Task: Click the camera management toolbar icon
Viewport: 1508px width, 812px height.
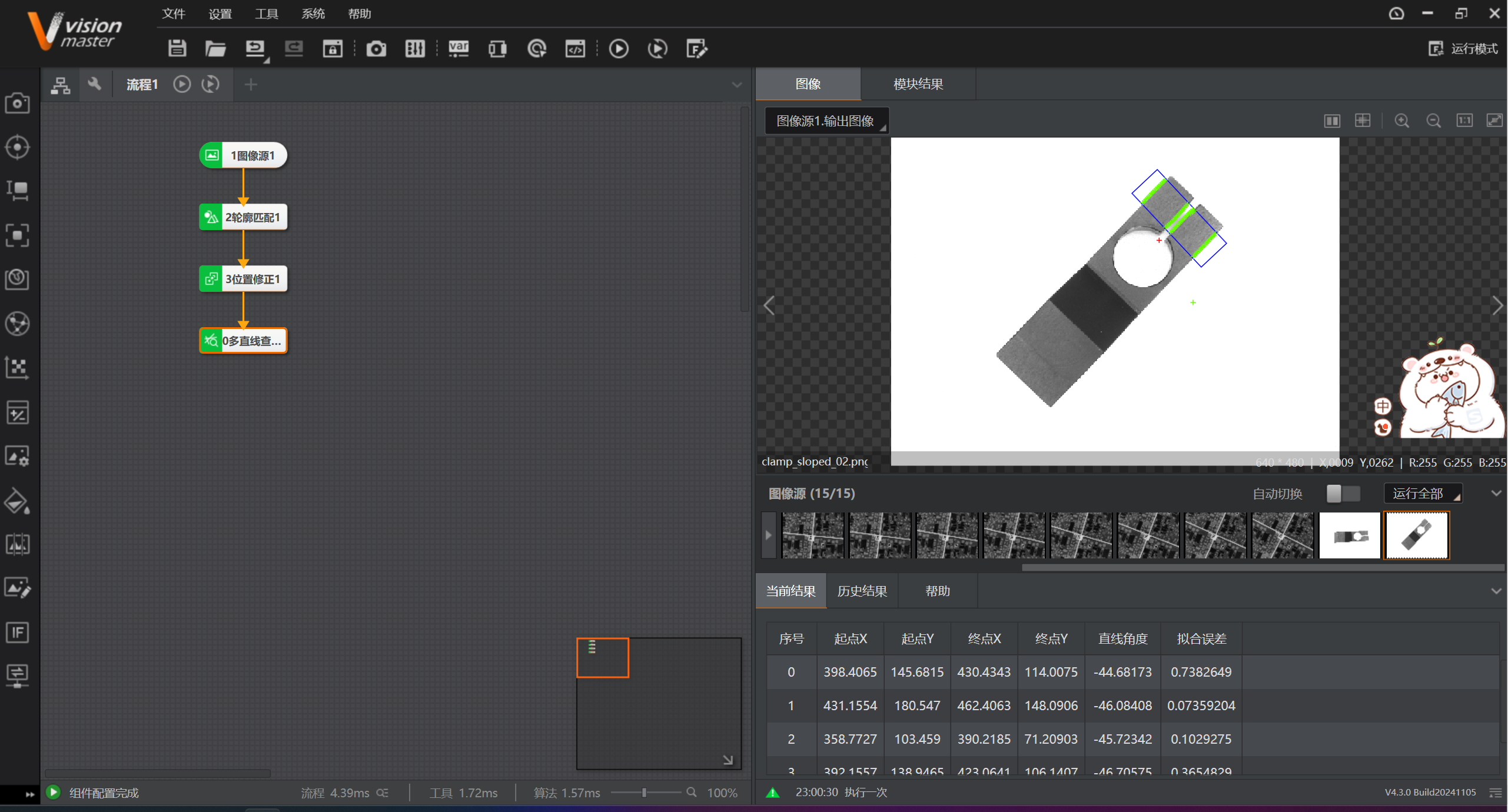Action: (376, 48)
